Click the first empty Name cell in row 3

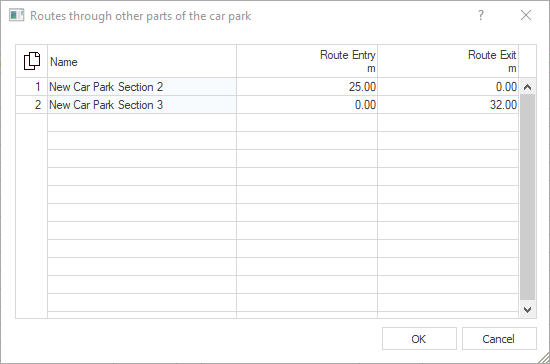tap(142, 122)
